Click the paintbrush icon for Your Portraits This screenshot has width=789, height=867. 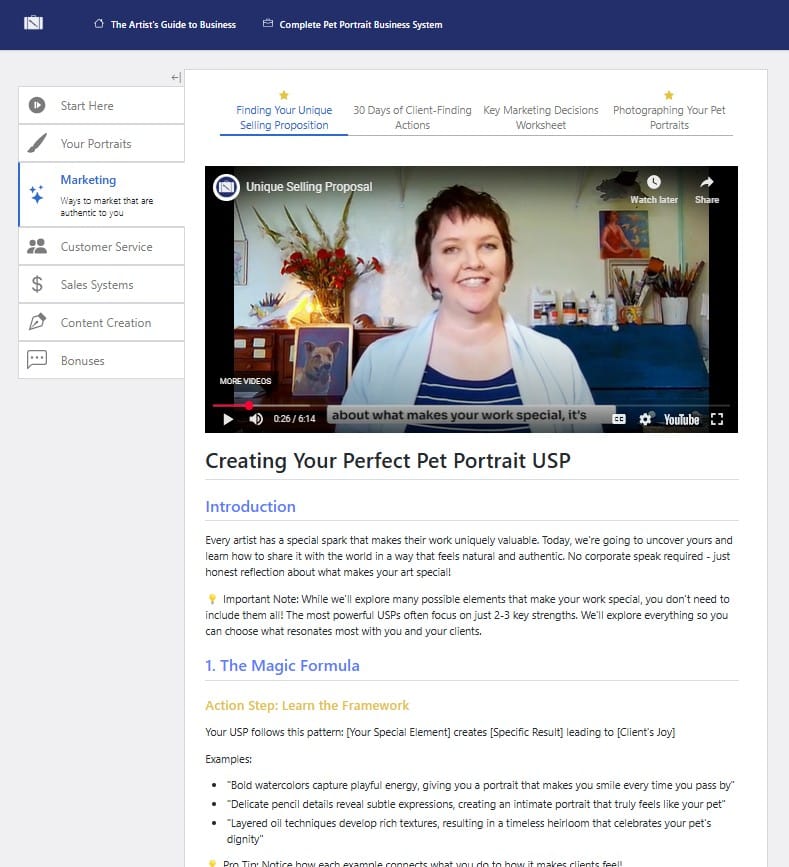click(37, 143)
